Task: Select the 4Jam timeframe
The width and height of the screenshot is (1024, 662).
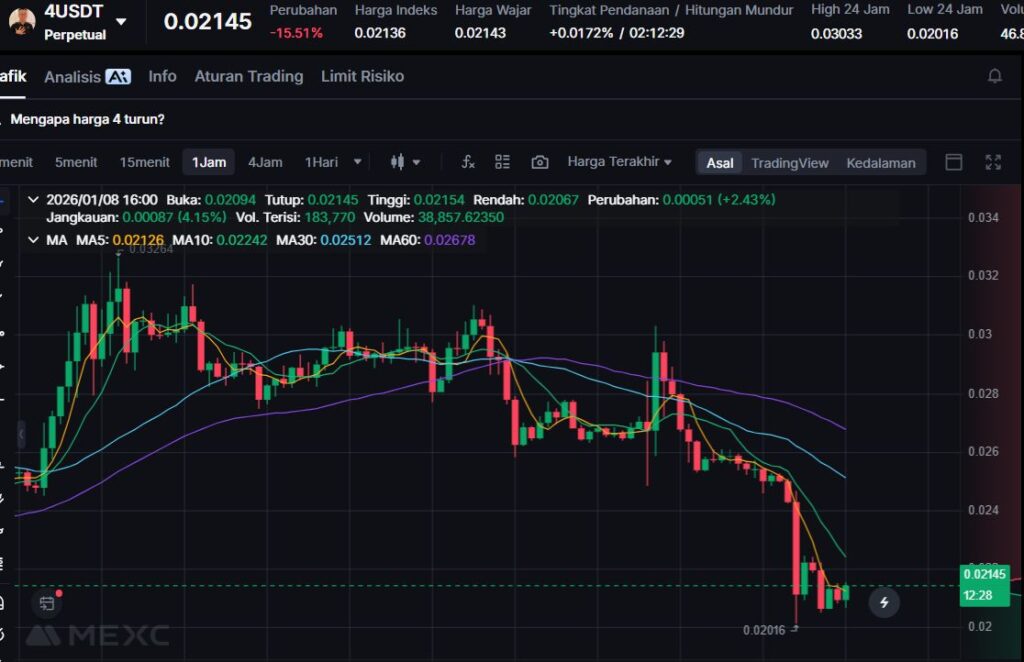Action: (x=265, y=162)
